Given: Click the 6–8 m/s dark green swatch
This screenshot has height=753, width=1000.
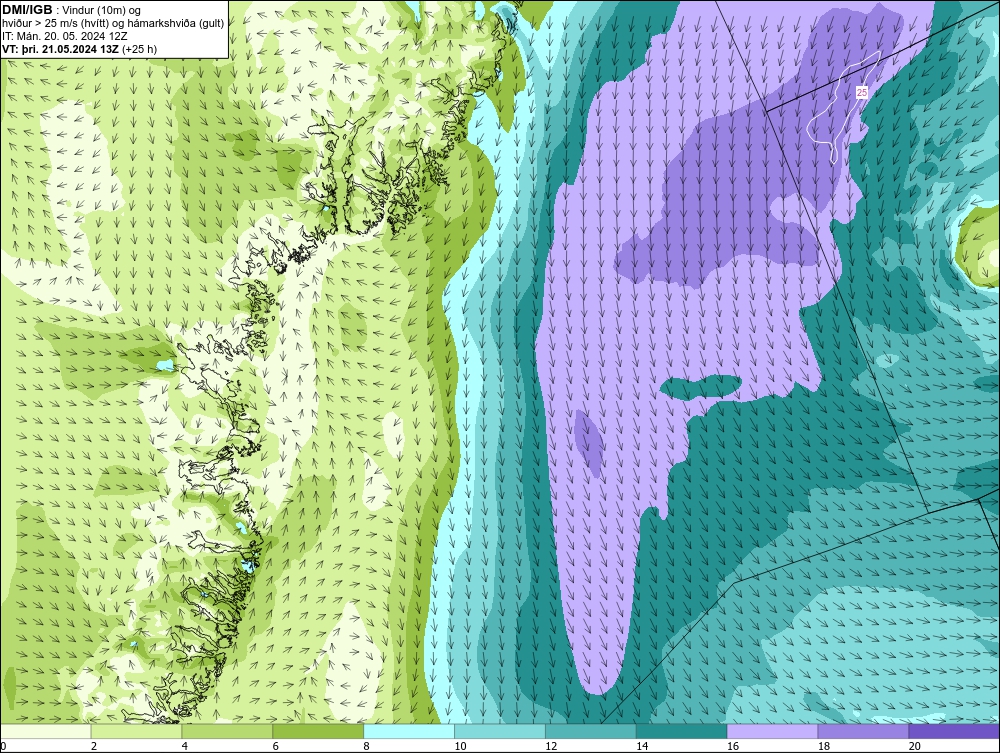Looking at the screenshot, I should tap(318, 731).
